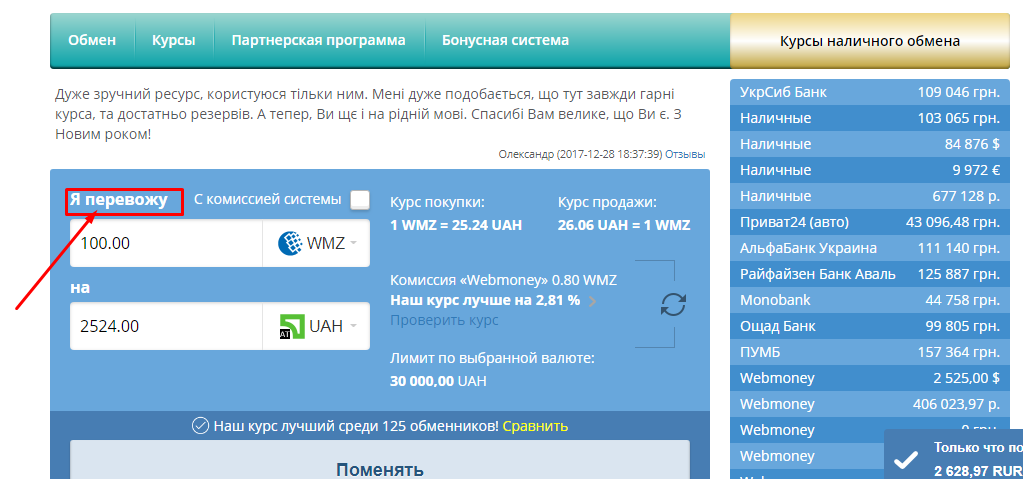The height and width of the screenshot is (479, 1023).
Task: Click the received amount field 2524.00
Action: click(166, 326)
